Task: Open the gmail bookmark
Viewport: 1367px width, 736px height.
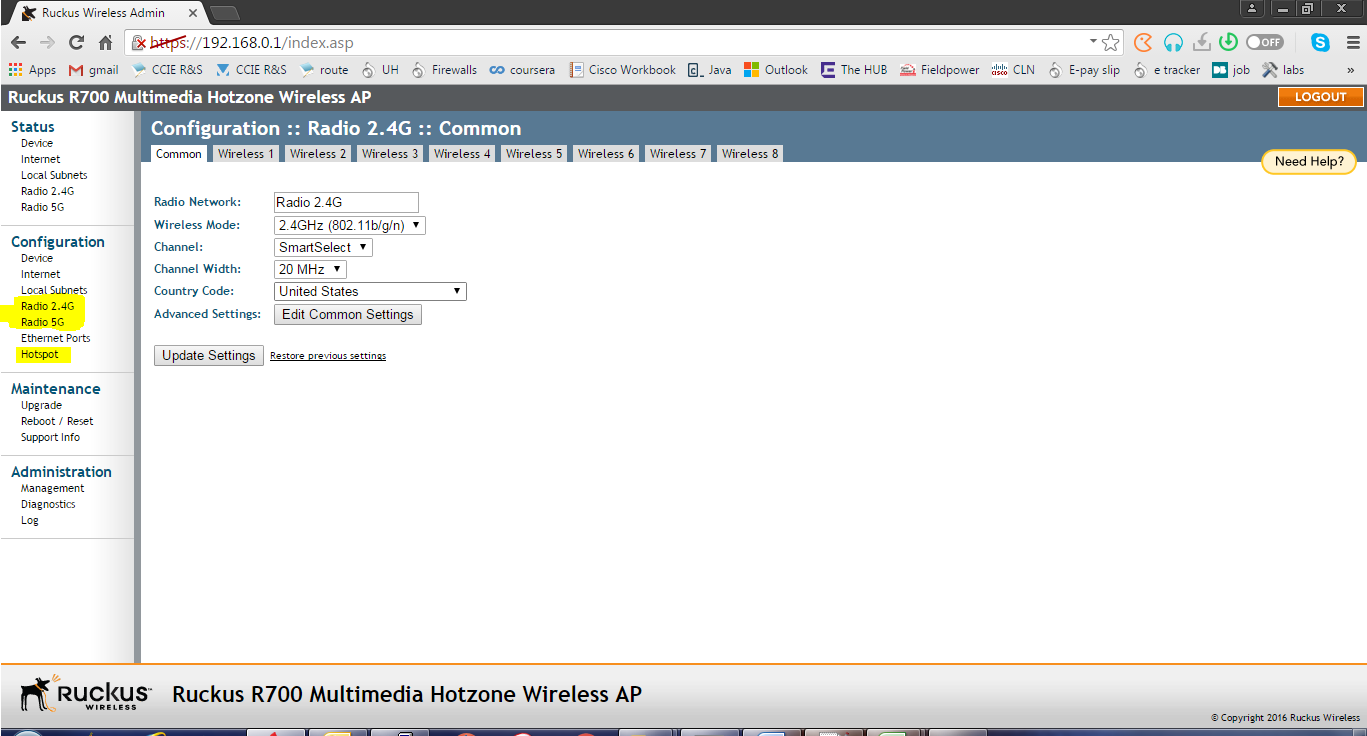Action: 93,69
